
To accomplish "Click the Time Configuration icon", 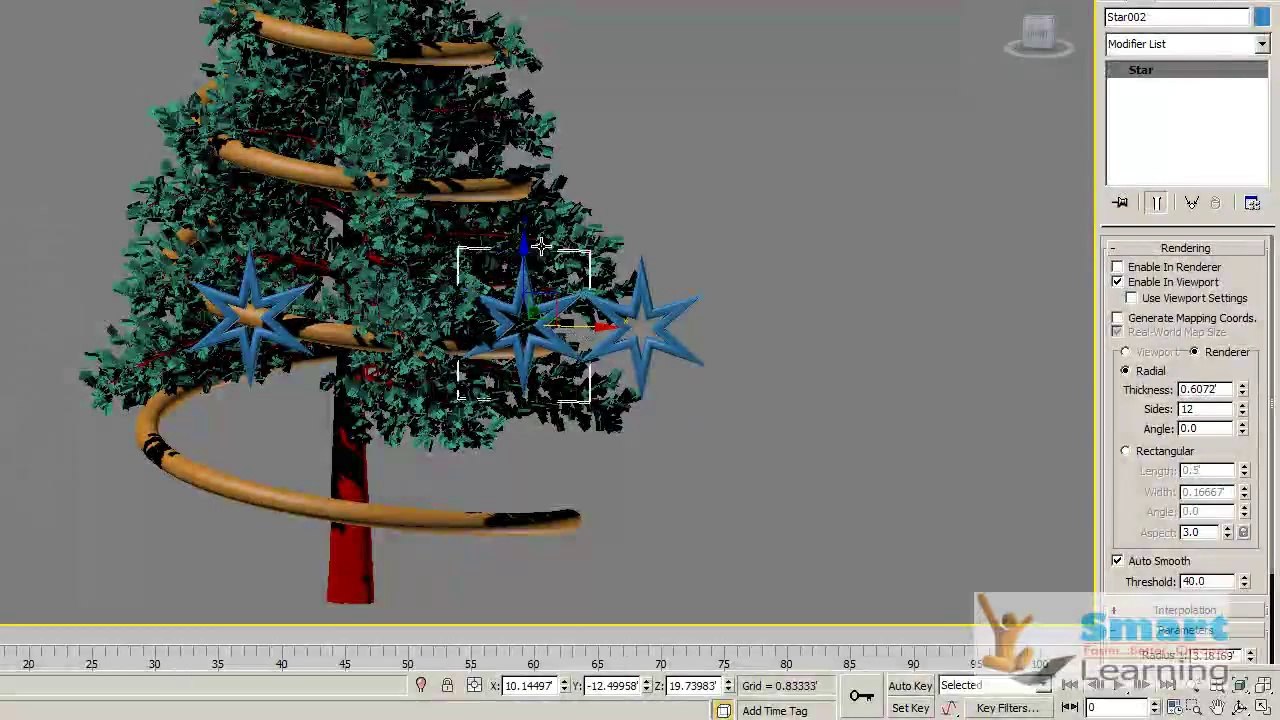I will [1175, 708].
